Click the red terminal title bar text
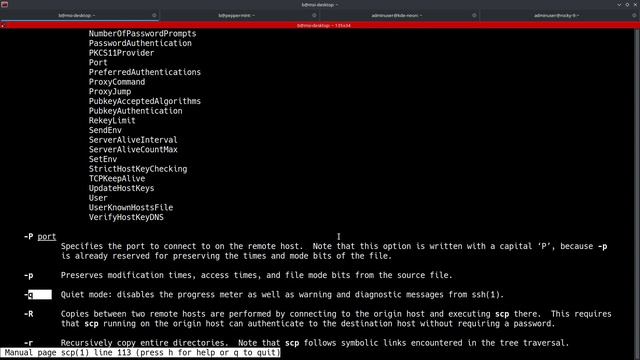 click(x=323, y=25)
